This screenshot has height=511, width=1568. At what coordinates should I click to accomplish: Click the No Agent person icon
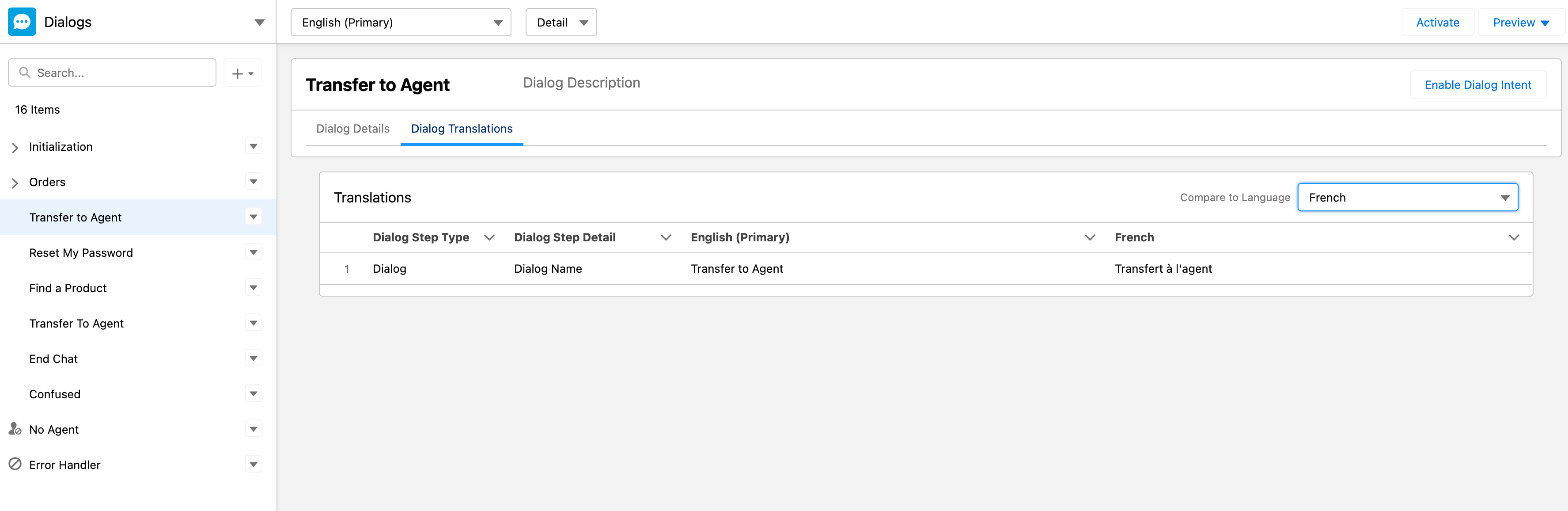15,429
